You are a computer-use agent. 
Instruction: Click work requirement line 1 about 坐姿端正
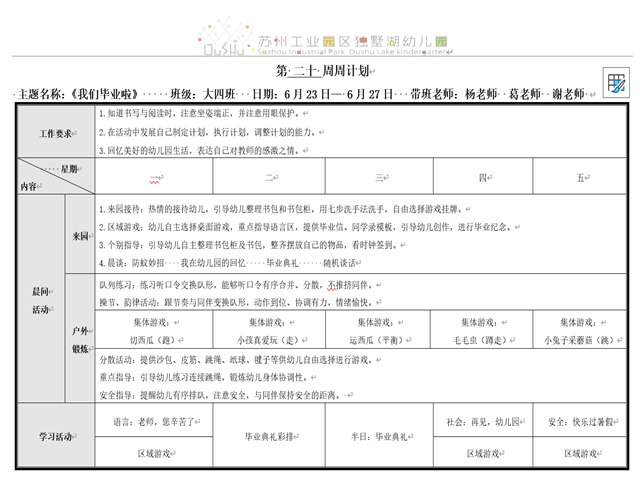coord(202,113)
